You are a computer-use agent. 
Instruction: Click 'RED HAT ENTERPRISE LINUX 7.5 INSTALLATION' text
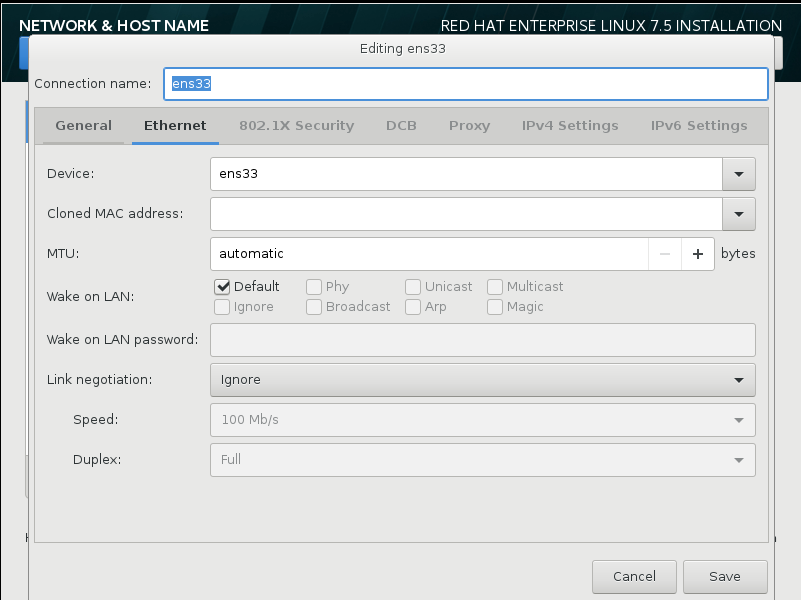click(x=611, y=26)
